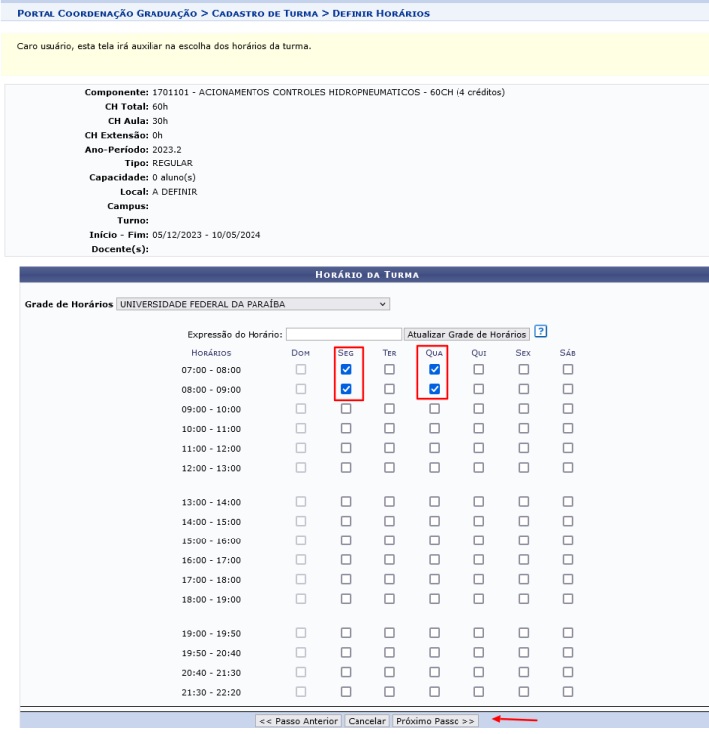The width and height of the screenshot is (709, 734).
Task: Select the Horários column header
Action: 211,353
